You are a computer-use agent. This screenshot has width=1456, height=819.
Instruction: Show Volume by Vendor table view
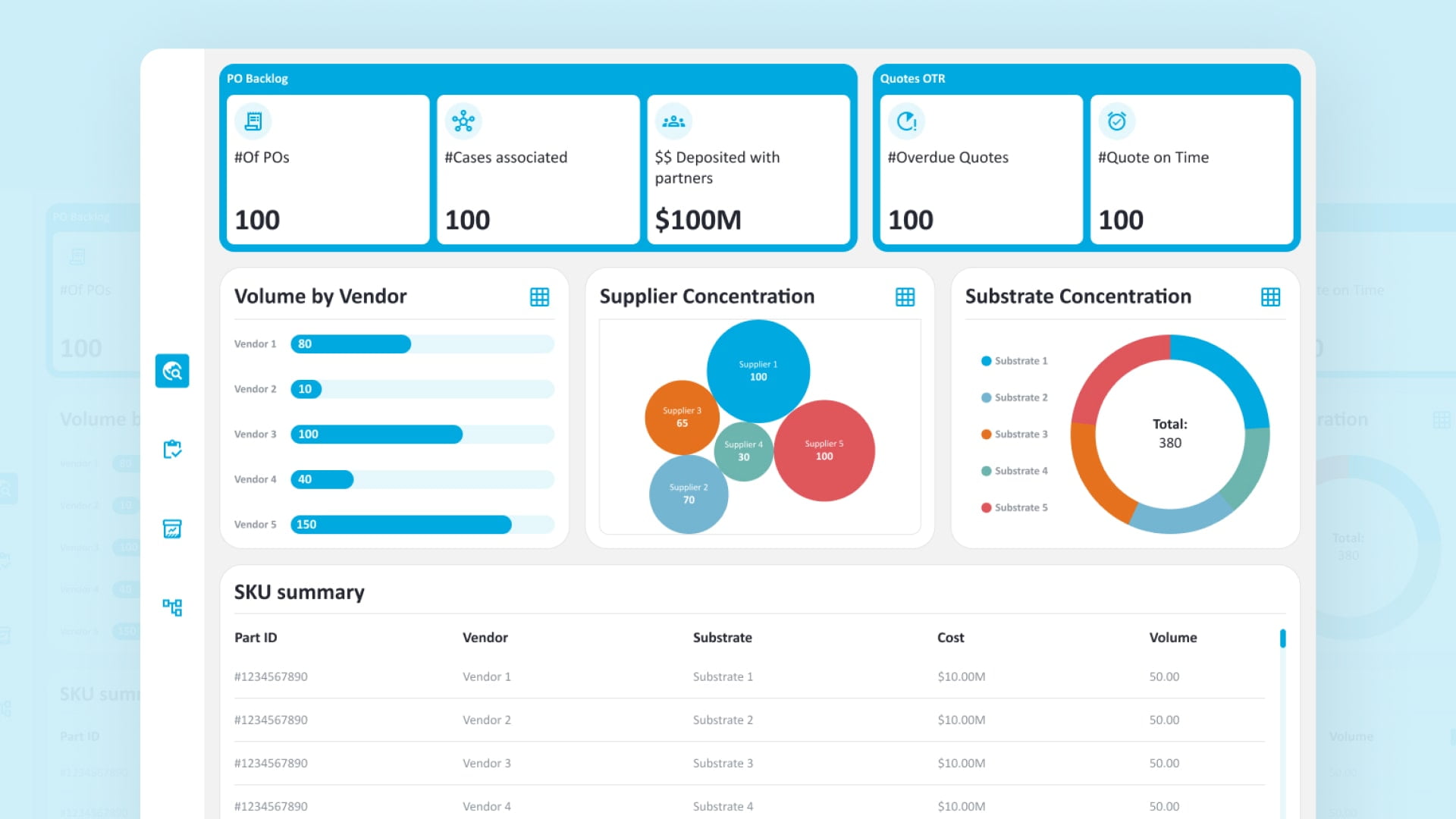click(539, 297)
